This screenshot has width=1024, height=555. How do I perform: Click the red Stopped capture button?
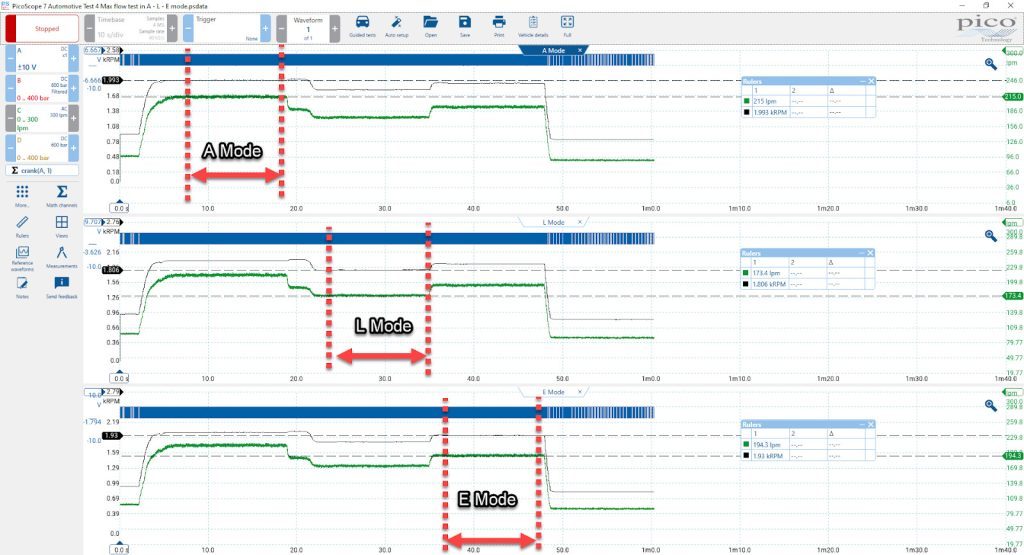click(42, 29)
